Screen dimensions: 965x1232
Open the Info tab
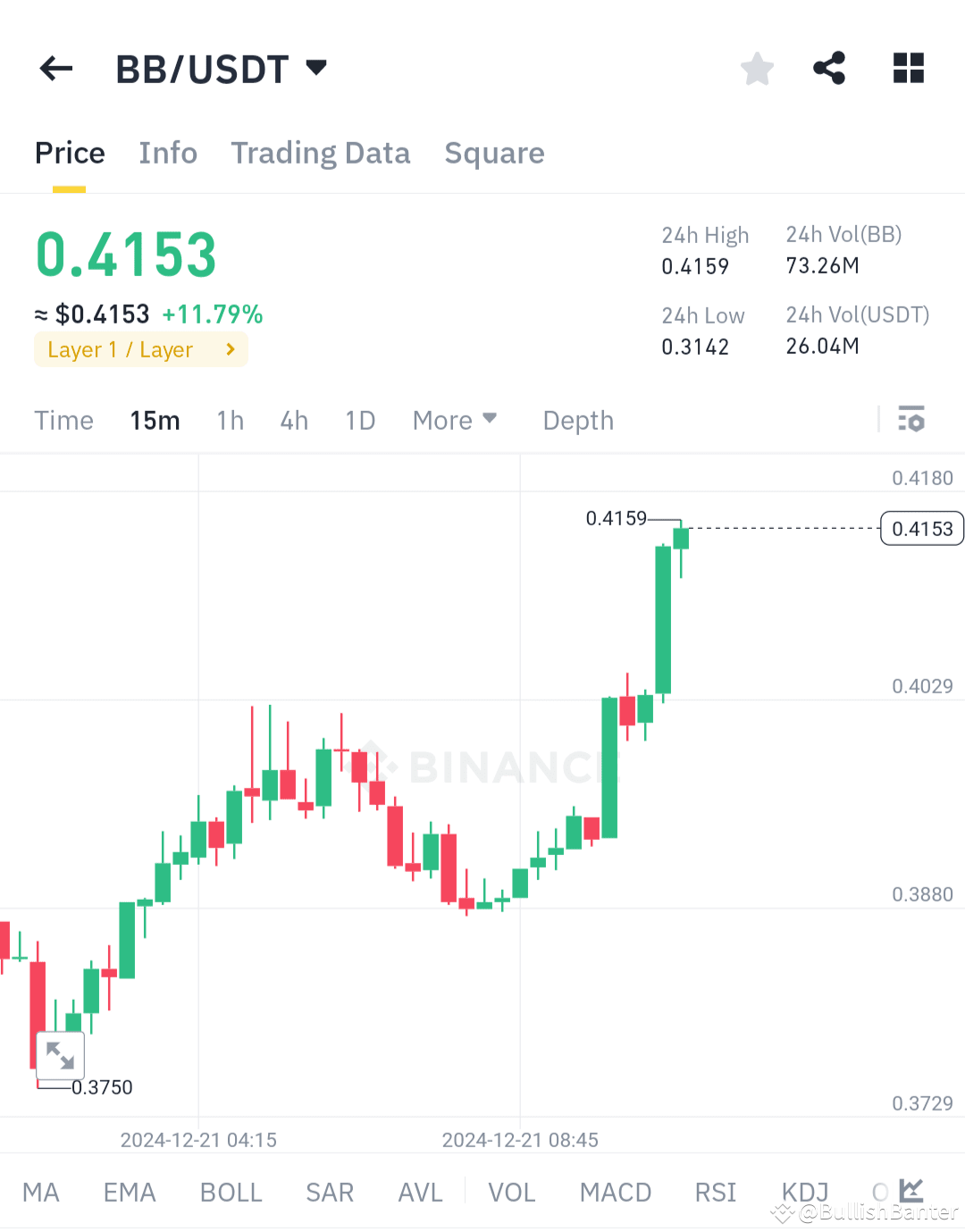coord(168,153)
